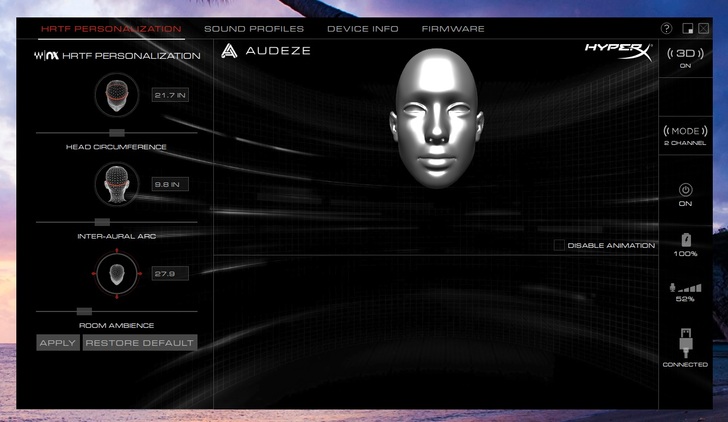
Task: Toggle the power ON button
Action: (x=685, y=189)
